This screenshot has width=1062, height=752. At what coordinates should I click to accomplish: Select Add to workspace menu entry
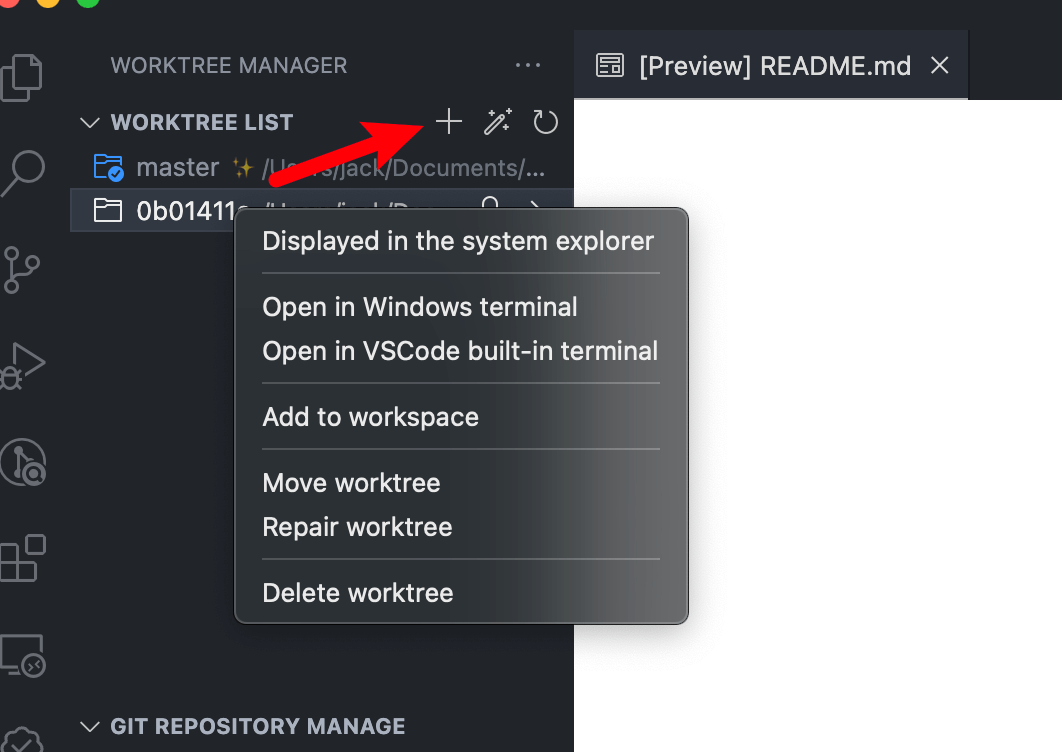click(370, 417)
